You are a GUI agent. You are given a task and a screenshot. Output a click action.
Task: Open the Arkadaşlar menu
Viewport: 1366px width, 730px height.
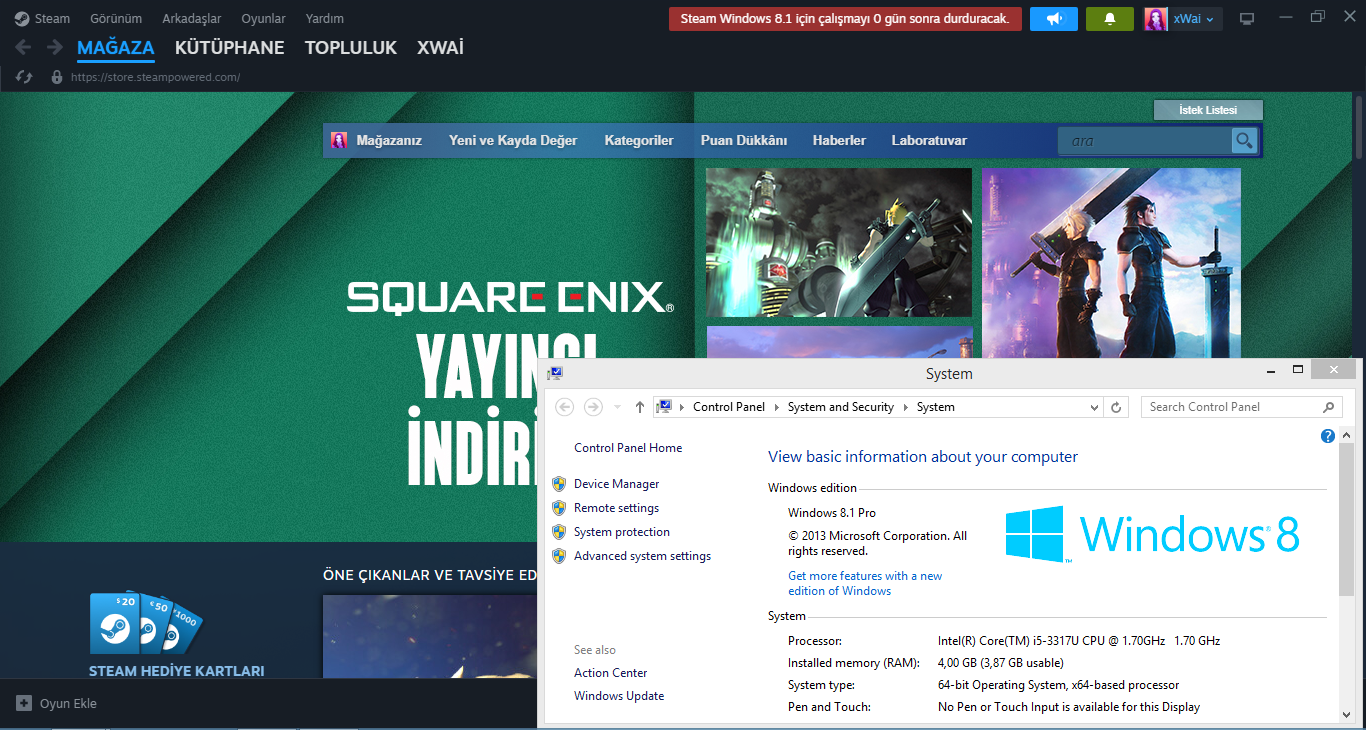coord(192,18)
